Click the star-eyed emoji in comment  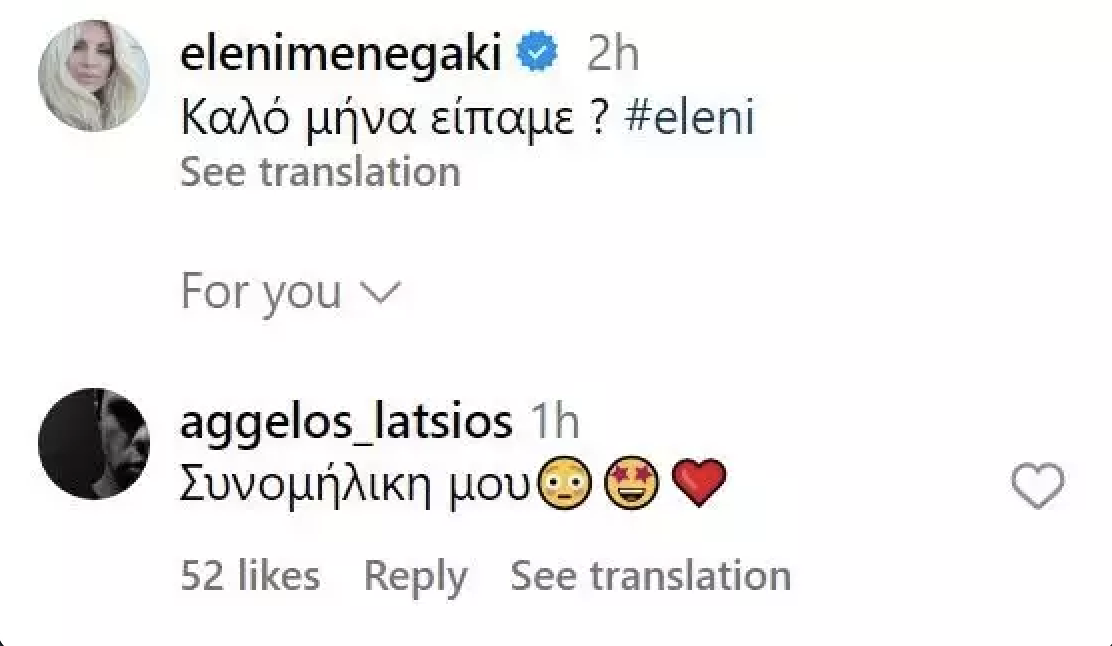(x=630, y=487)
